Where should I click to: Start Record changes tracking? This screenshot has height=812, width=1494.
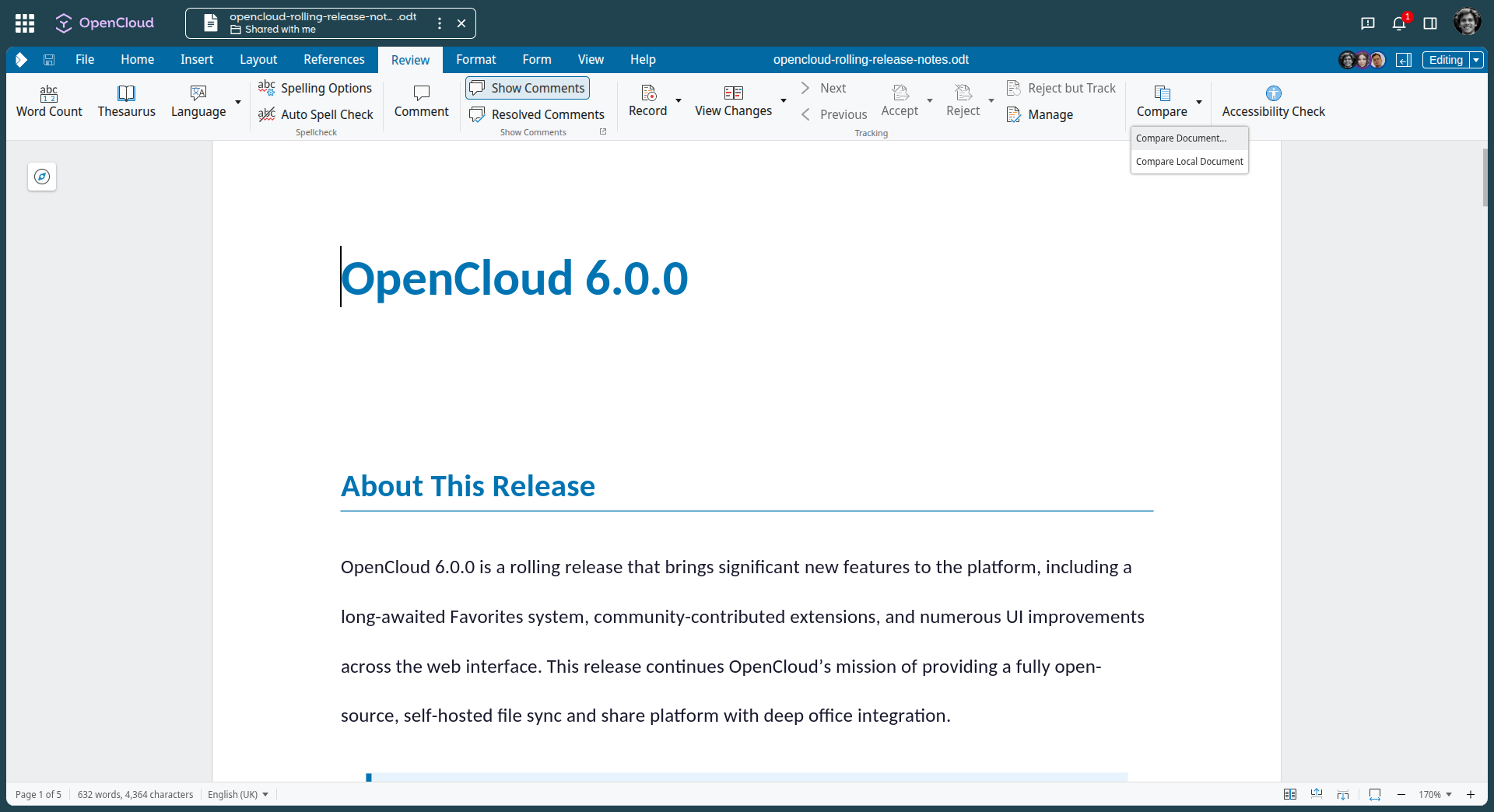(x=648, y=101)
